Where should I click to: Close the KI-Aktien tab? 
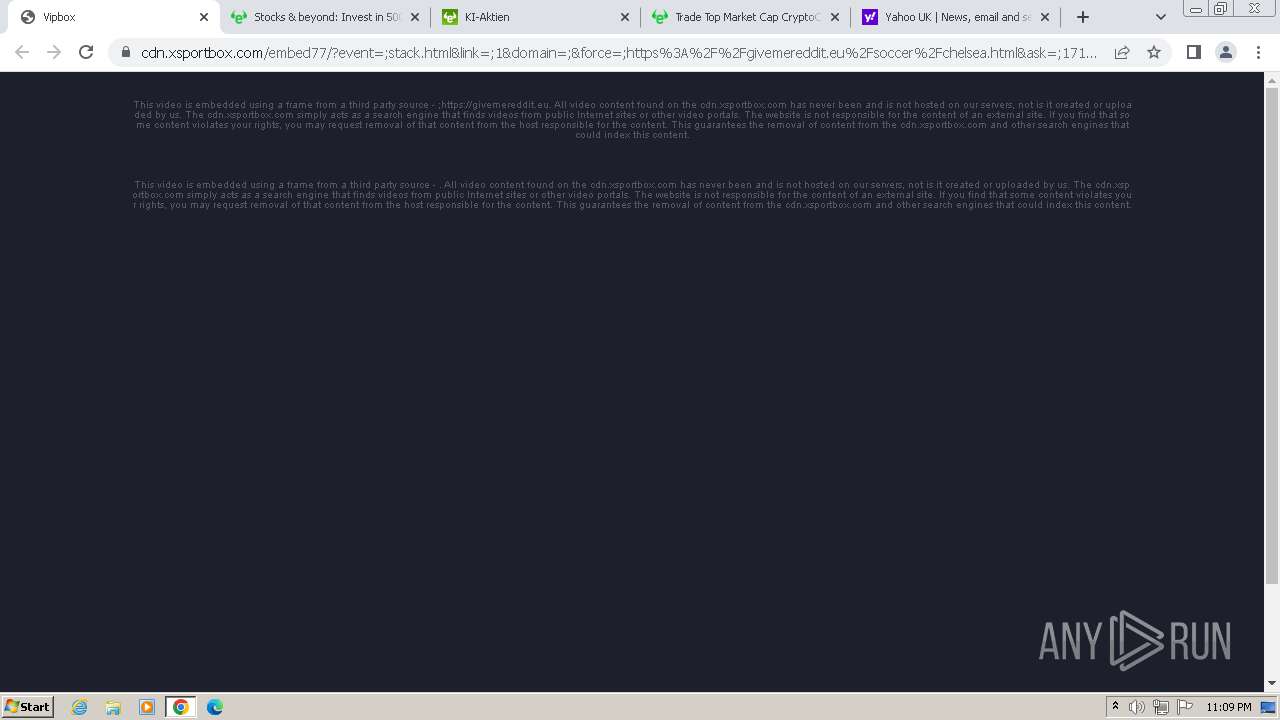(625, 17)
